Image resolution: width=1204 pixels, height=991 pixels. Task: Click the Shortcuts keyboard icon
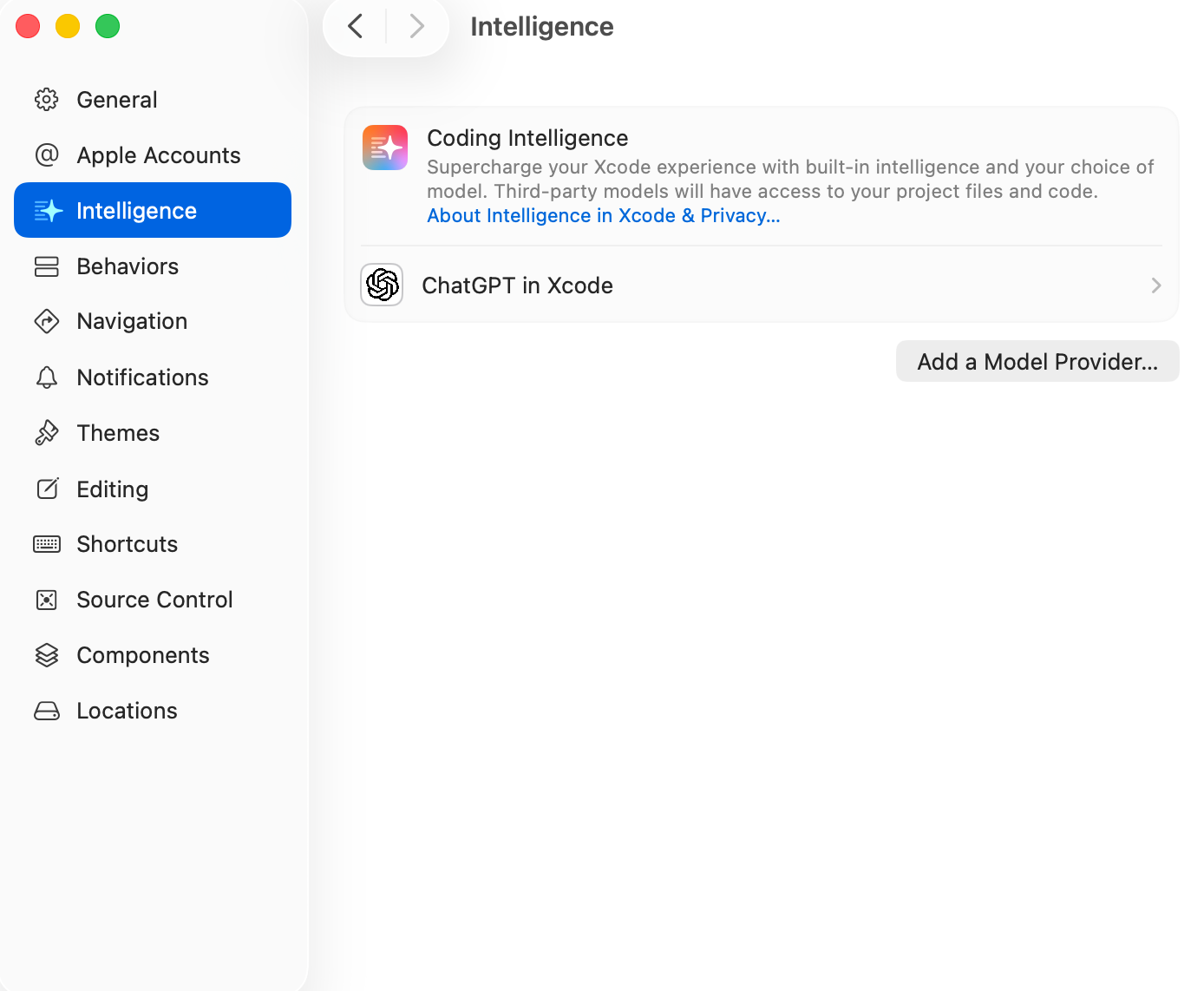tap(47, 544)
